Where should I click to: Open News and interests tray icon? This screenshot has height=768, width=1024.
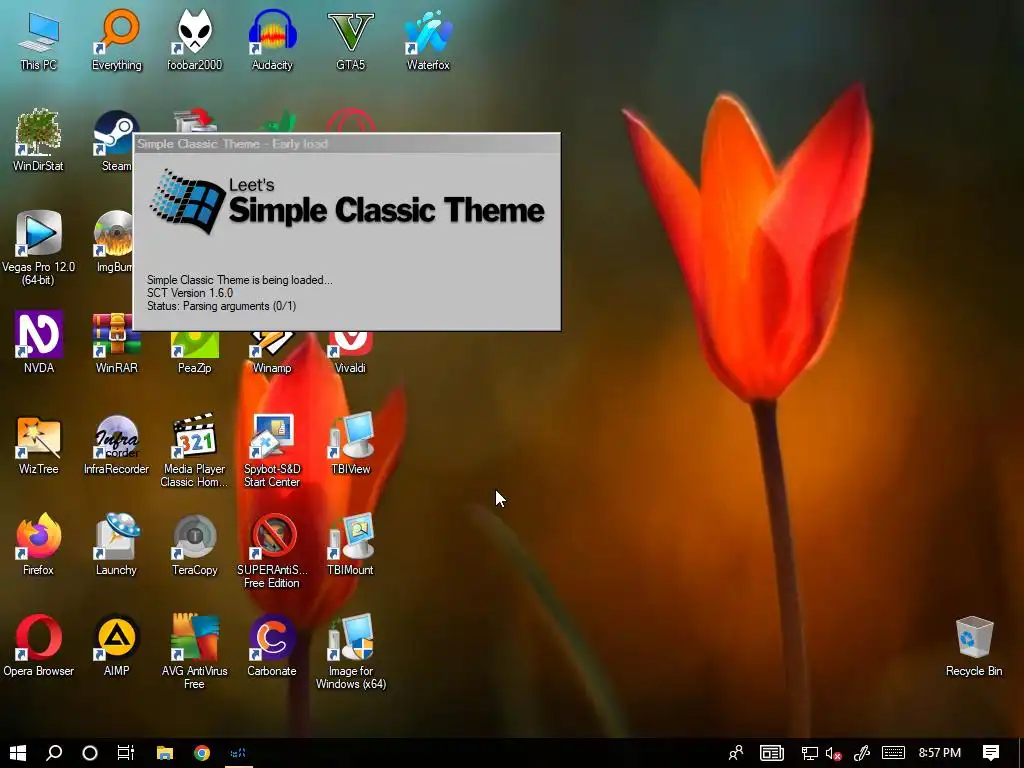(x=772, y=753)
